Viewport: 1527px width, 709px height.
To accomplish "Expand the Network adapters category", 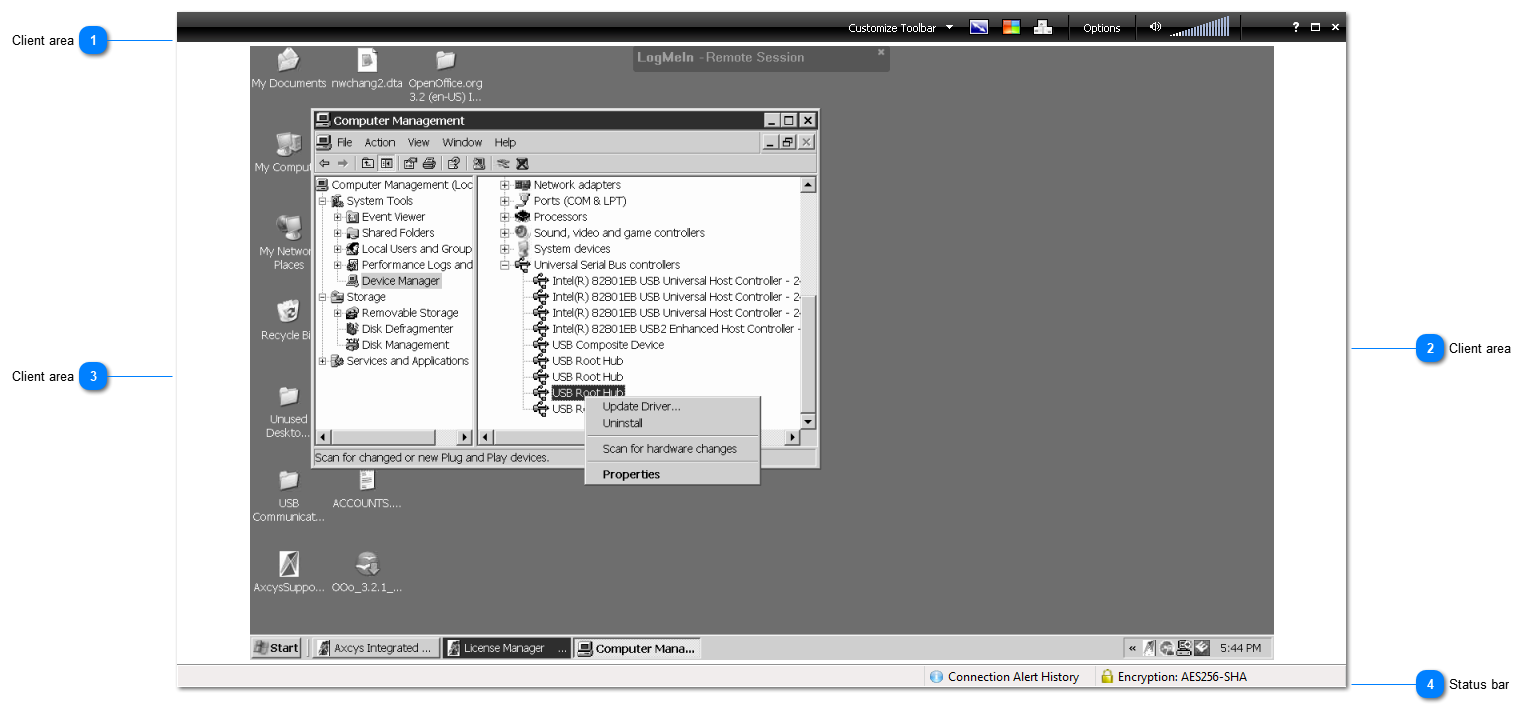I will [505, 185].
